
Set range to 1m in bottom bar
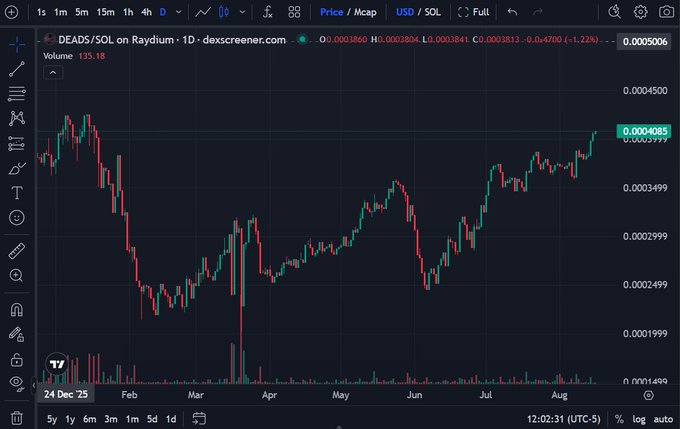tap(132, 419)
